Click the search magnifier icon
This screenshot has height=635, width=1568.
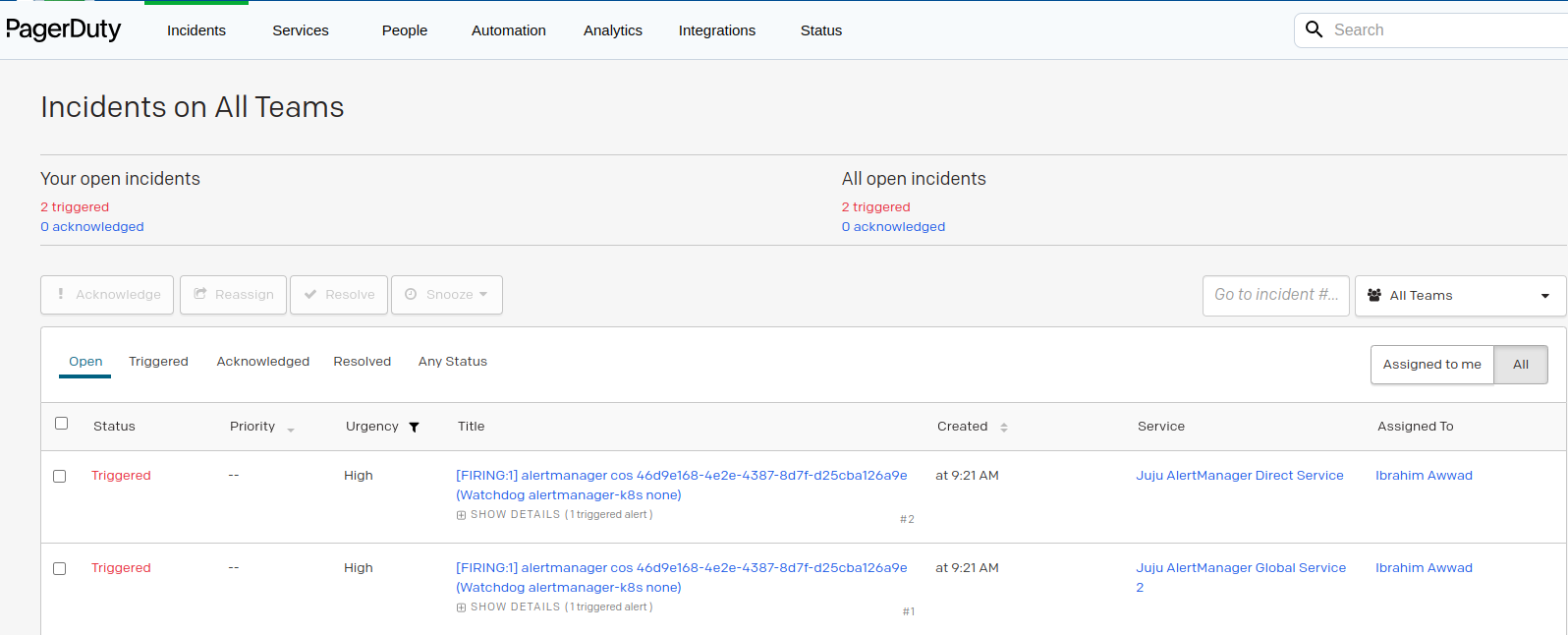(1314, 29)
